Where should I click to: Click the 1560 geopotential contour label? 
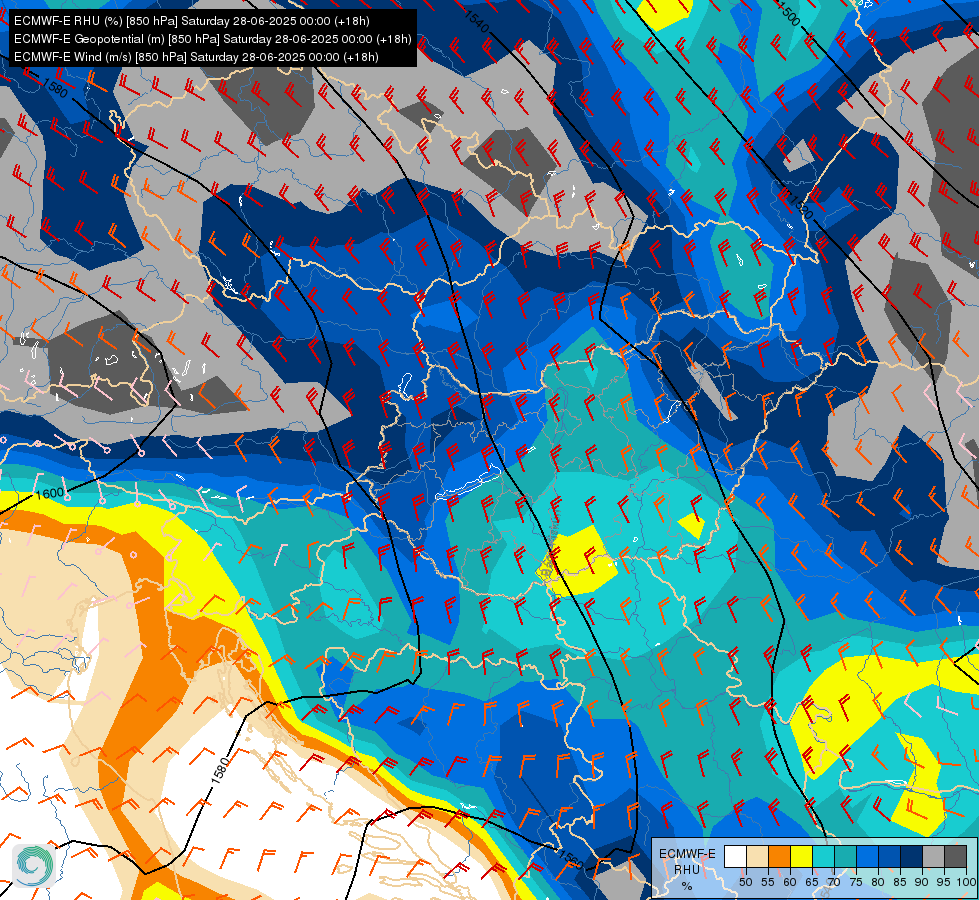tap(570, 860)
